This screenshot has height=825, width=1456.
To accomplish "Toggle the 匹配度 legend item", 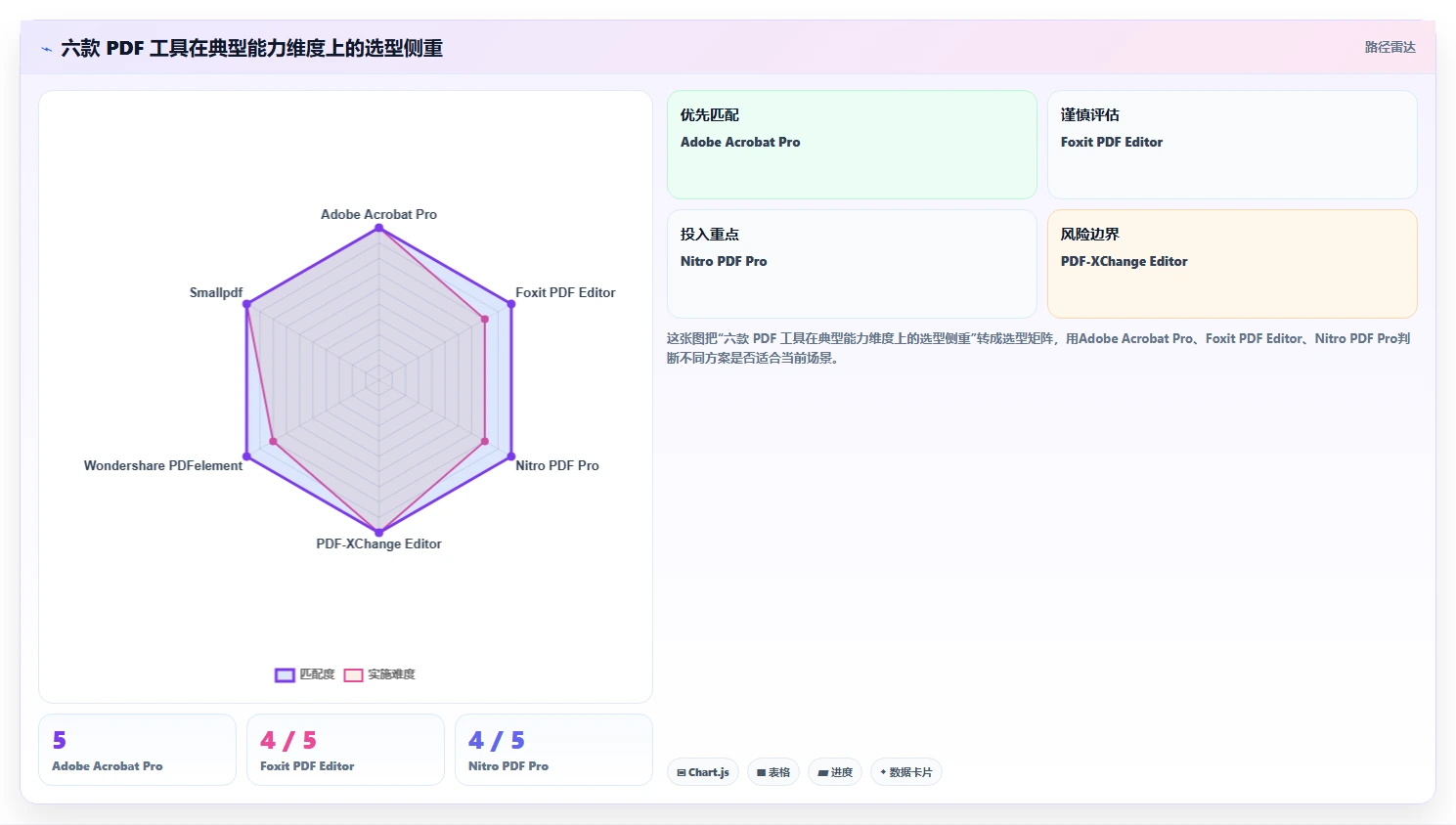I will click(x=305, y=674).
